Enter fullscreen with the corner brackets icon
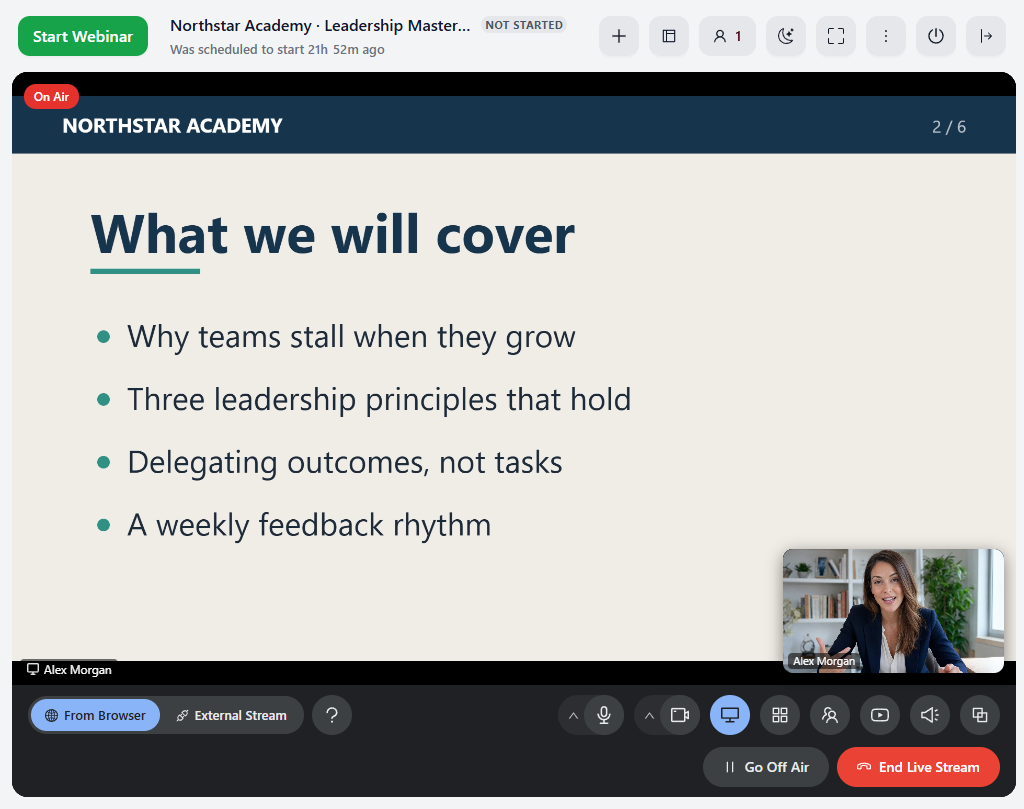This screenshot has width=1024, height=809. [x=836, y=36]
